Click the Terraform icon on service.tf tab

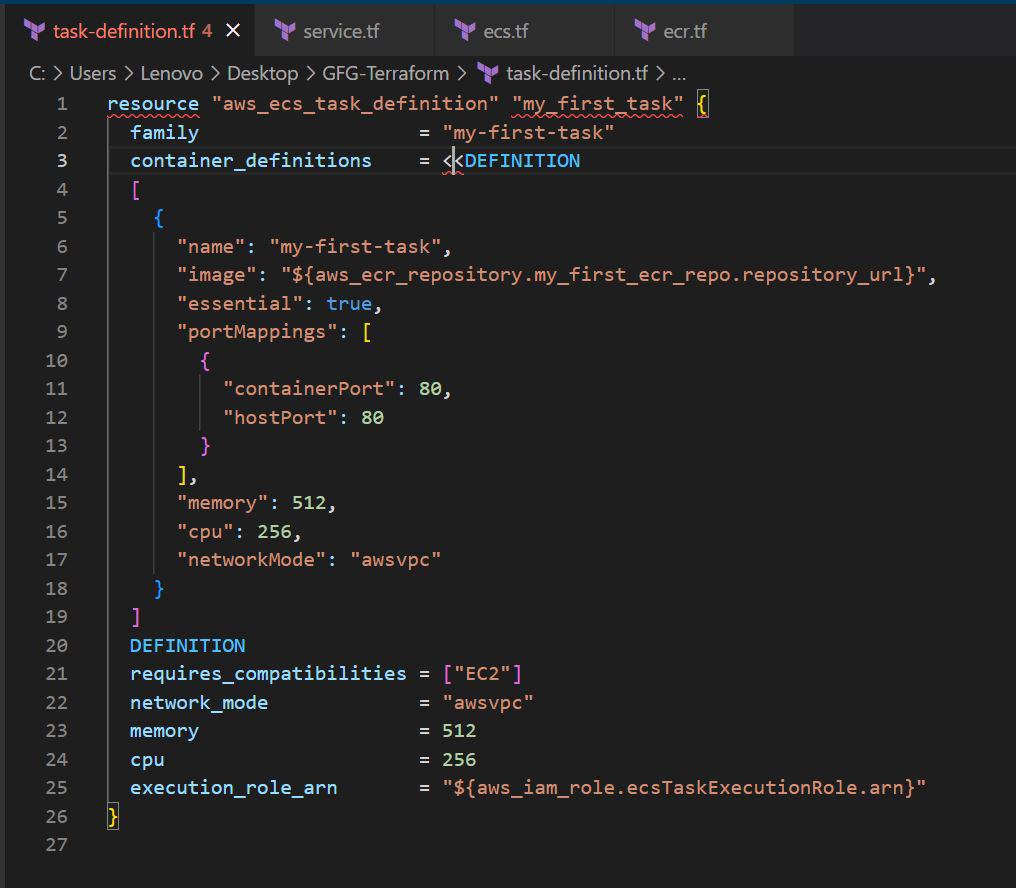(284, 31)
